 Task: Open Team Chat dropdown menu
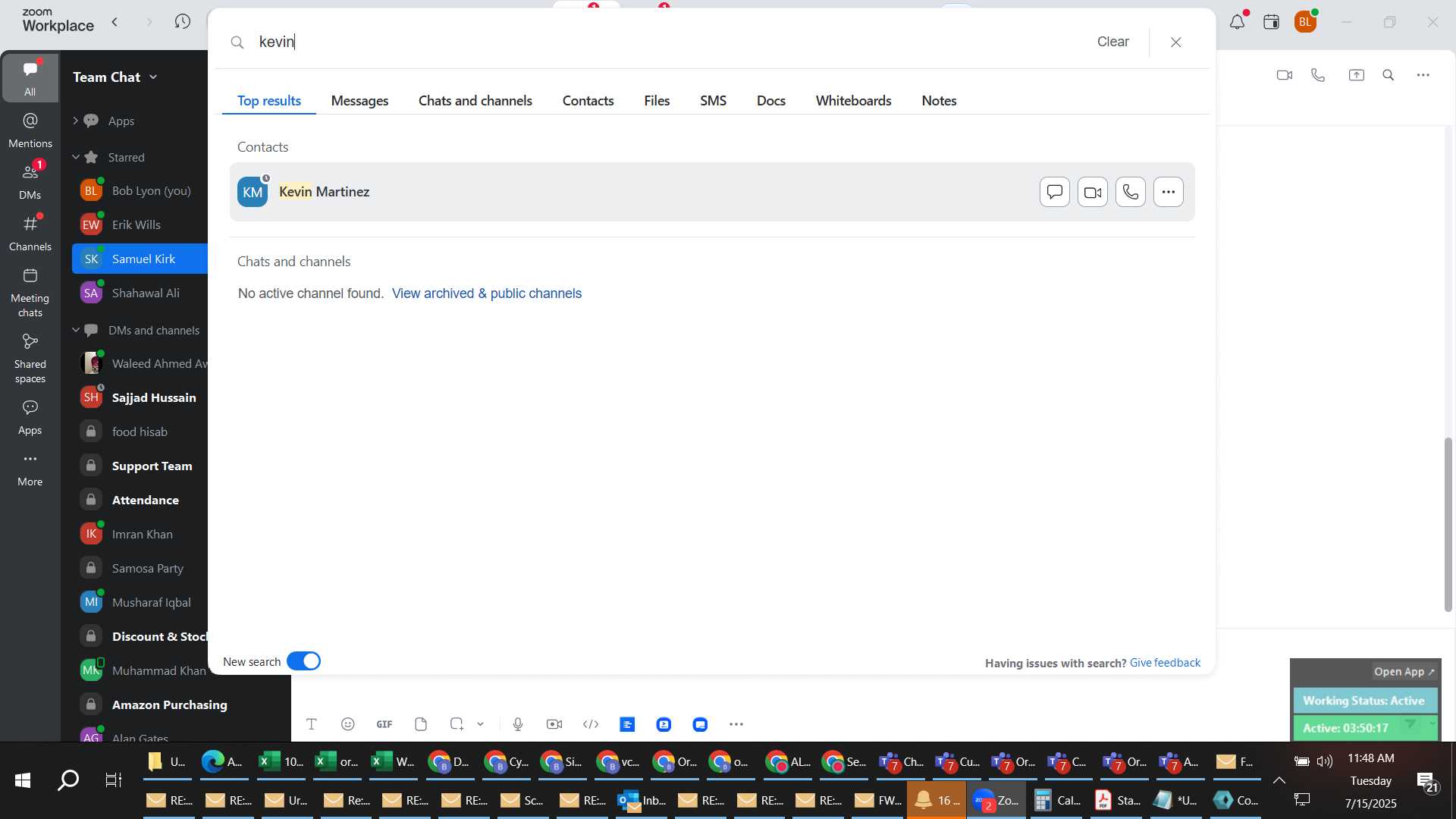click(x=115, y=77)
